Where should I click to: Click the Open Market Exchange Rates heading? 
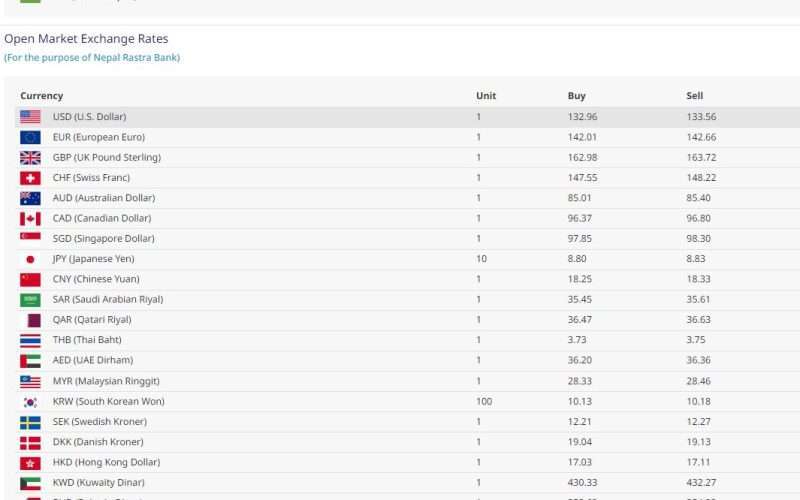tap(86, 39)
